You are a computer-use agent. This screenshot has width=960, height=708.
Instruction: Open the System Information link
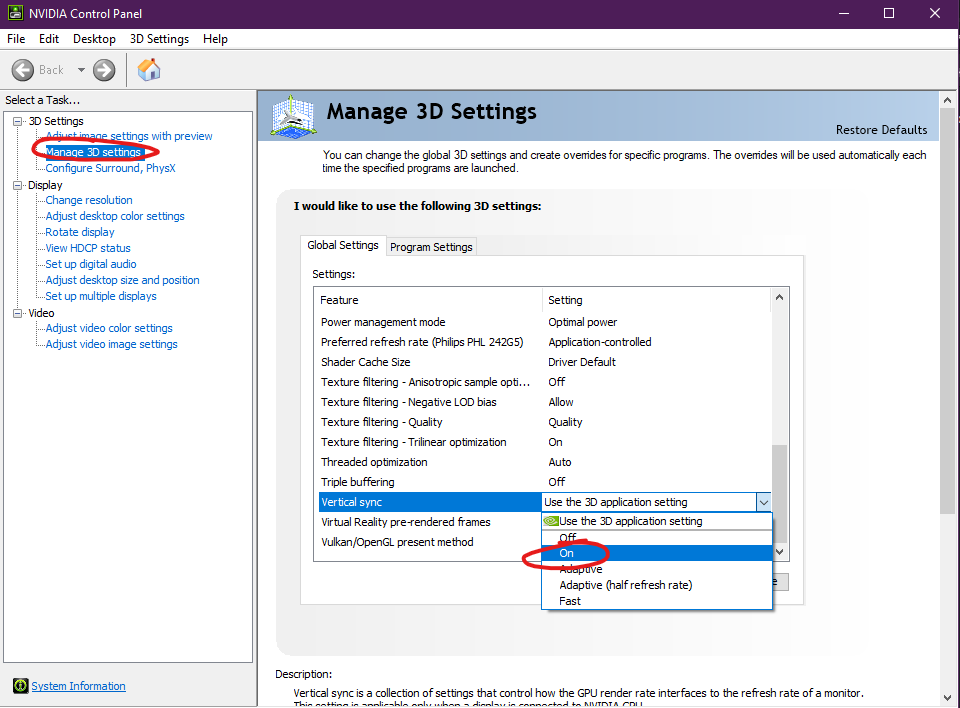[x=78, y=686]
